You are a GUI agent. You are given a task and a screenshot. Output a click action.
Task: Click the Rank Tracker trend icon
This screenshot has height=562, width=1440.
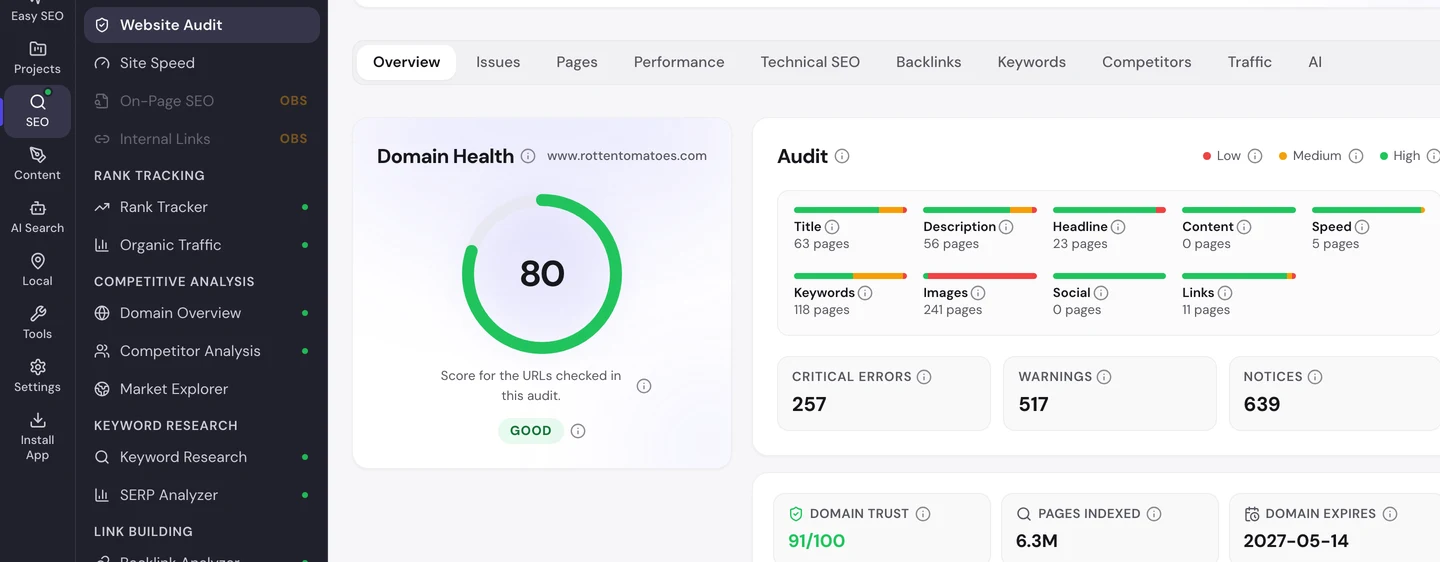(x=102, y=207)
